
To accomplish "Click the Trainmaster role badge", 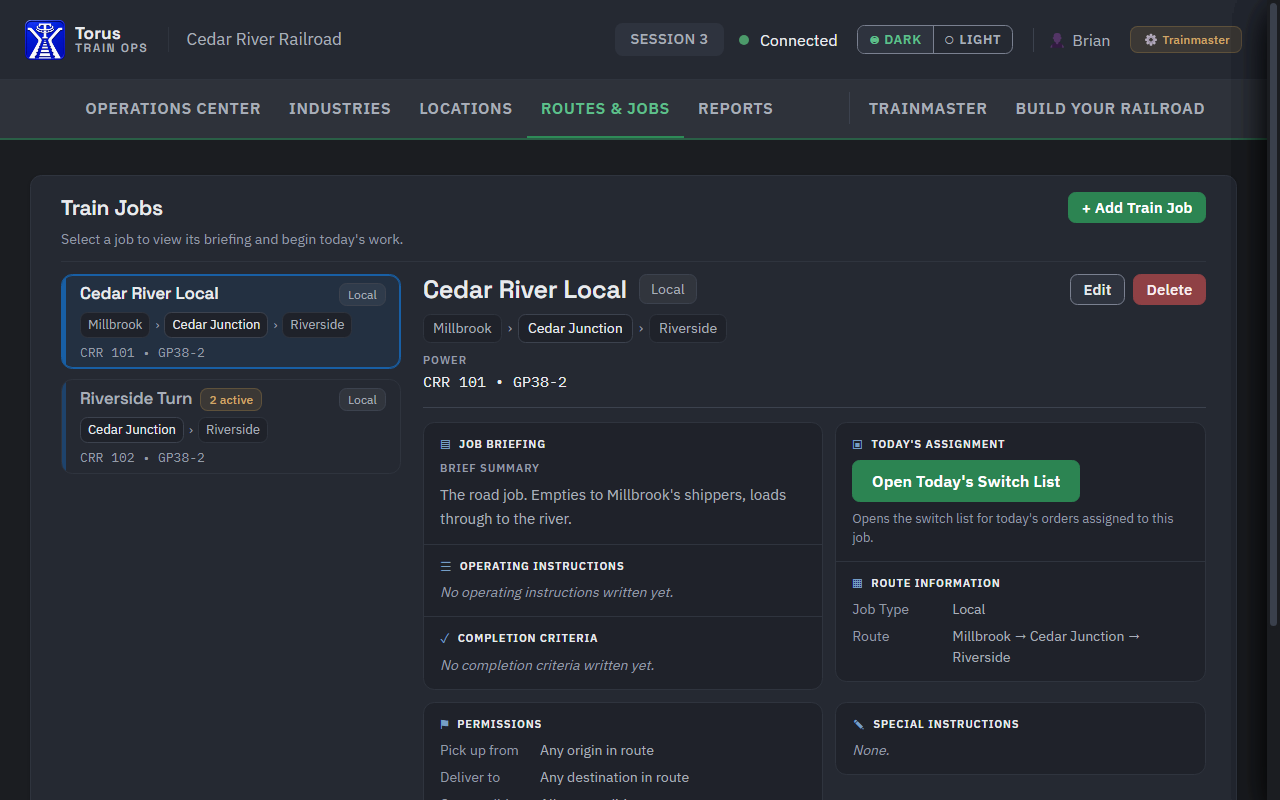I will (1186, 40).
